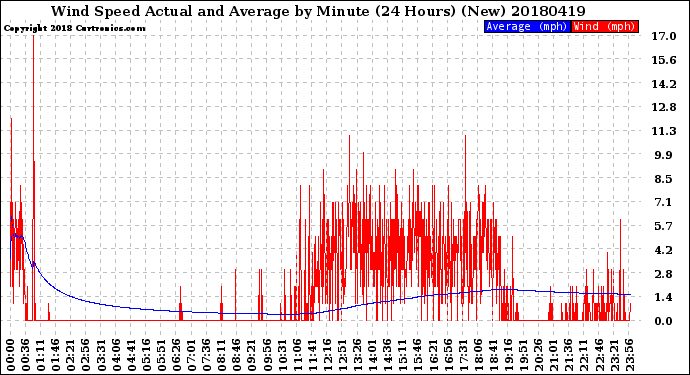Click the 04:06 time axis label
The height and width of the screenshot is (375, 690).
pyautogui.click(x=116, y=355)
